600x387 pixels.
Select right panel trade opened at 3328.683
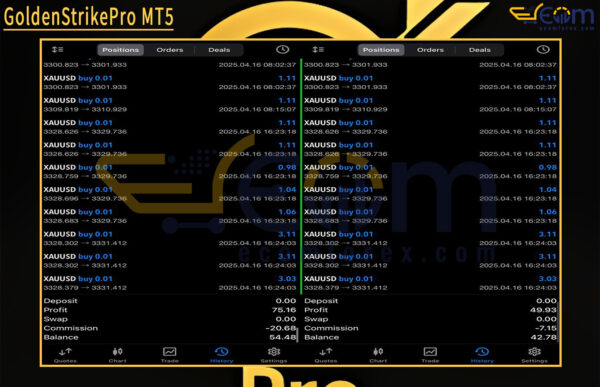tap(430, 216)
